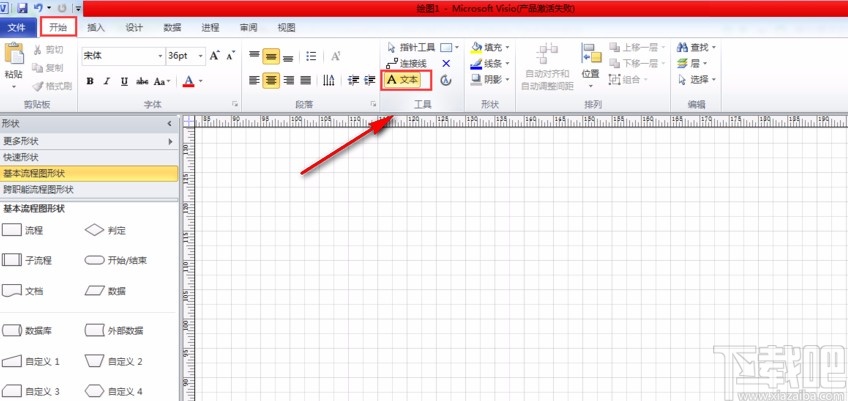Image resolution: width=848 pixels, height=401 pixels.
Task: Open the Select (选择) menu
Action: coord(697,80)
